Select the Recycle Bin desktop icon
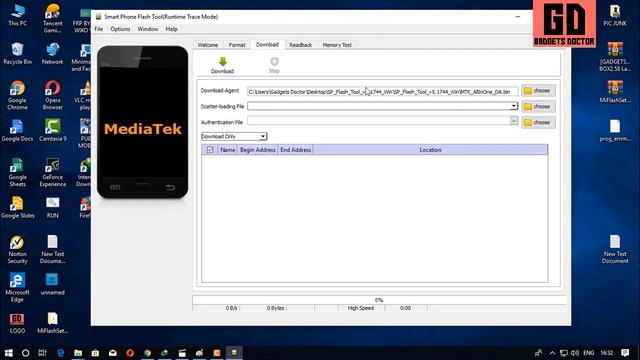The width and height of the screenshot is (640, 360). click(18, 53)
